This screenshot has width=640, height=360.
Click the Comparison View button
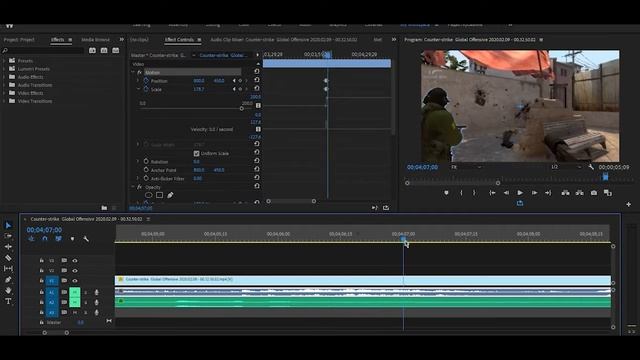tap(608, 193)
